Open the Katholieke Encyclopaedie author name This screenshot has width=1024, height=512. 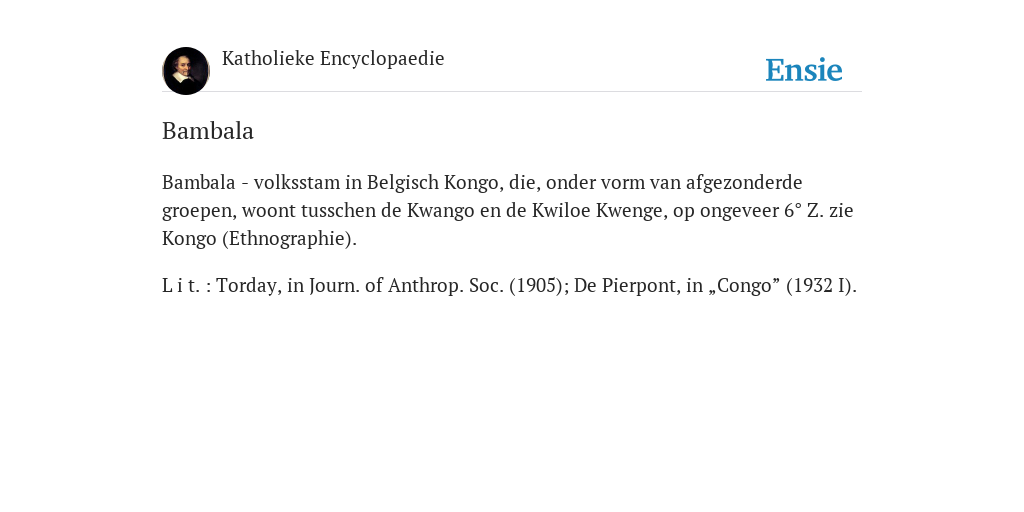click(333, 59)
